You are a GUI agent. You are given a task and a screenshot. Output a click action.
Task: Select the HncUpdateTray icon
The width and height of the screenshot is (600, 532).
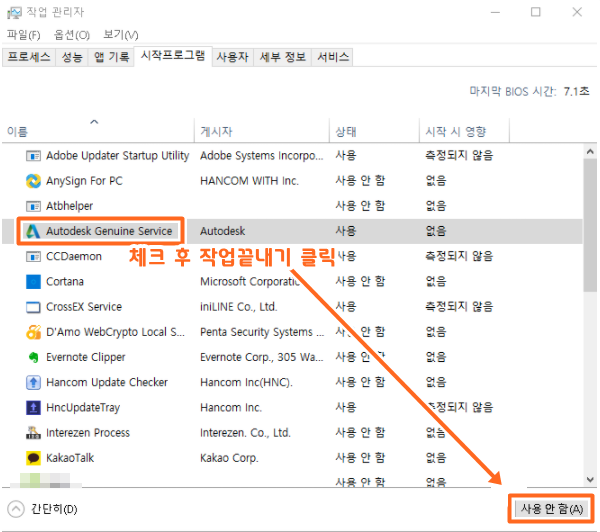[x=33, y=408]
